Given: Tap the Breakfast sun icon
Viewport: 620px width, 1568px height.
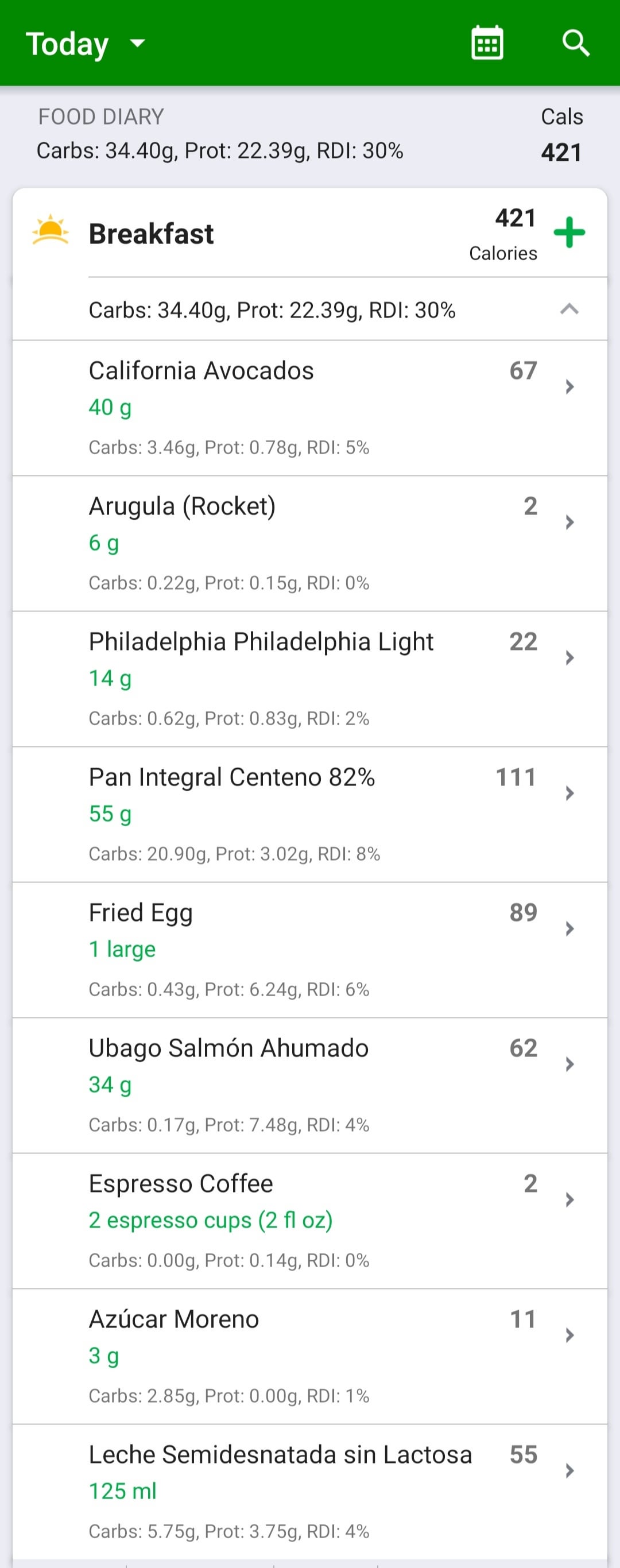Looking at the screenshot, I should tap(51, 230).
